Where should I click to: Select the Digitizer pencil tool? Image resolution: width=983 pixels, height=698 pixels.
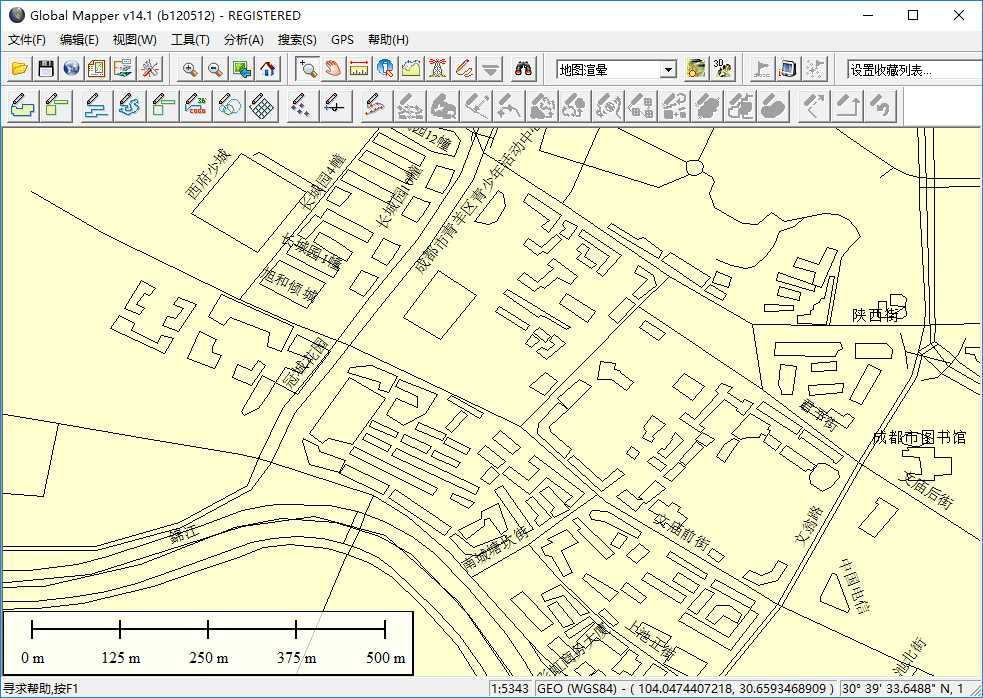tap(464, 68)
